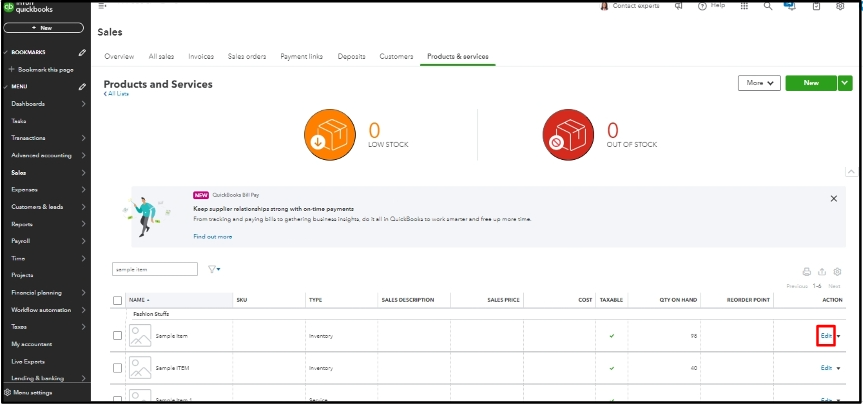Switch to the All sales tab
This screenshot has width=863, height=404.
(x=161, y=56)
